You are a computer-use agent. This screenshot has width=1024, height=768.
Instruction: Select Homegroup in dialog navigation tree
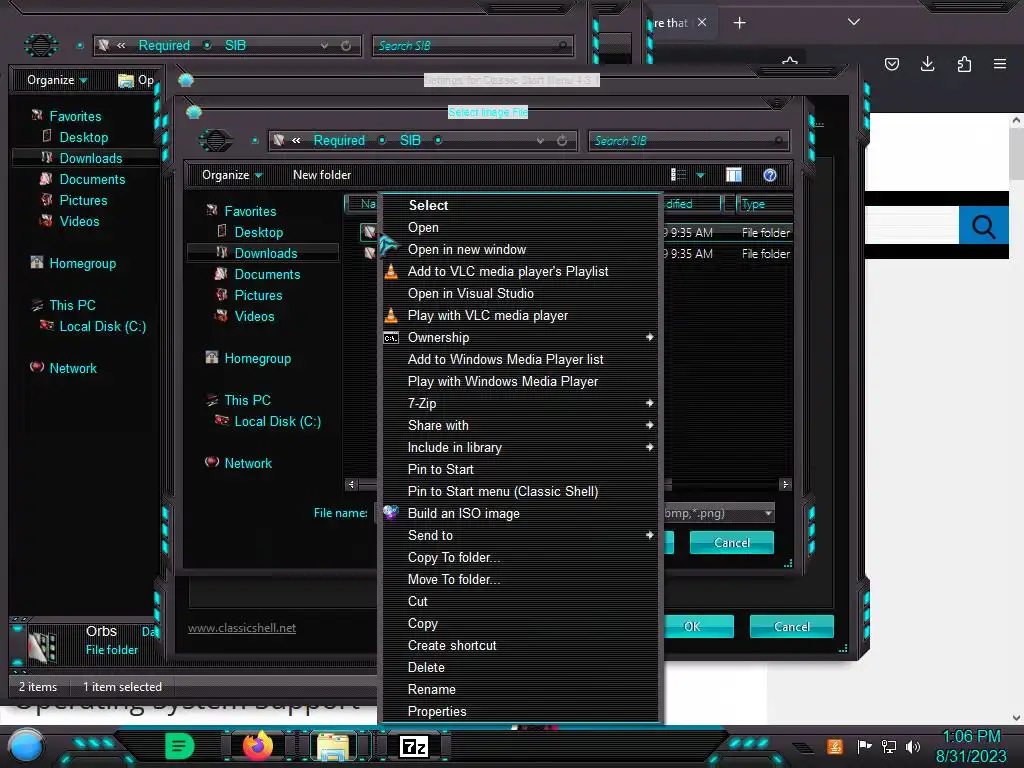pos(257,359)
